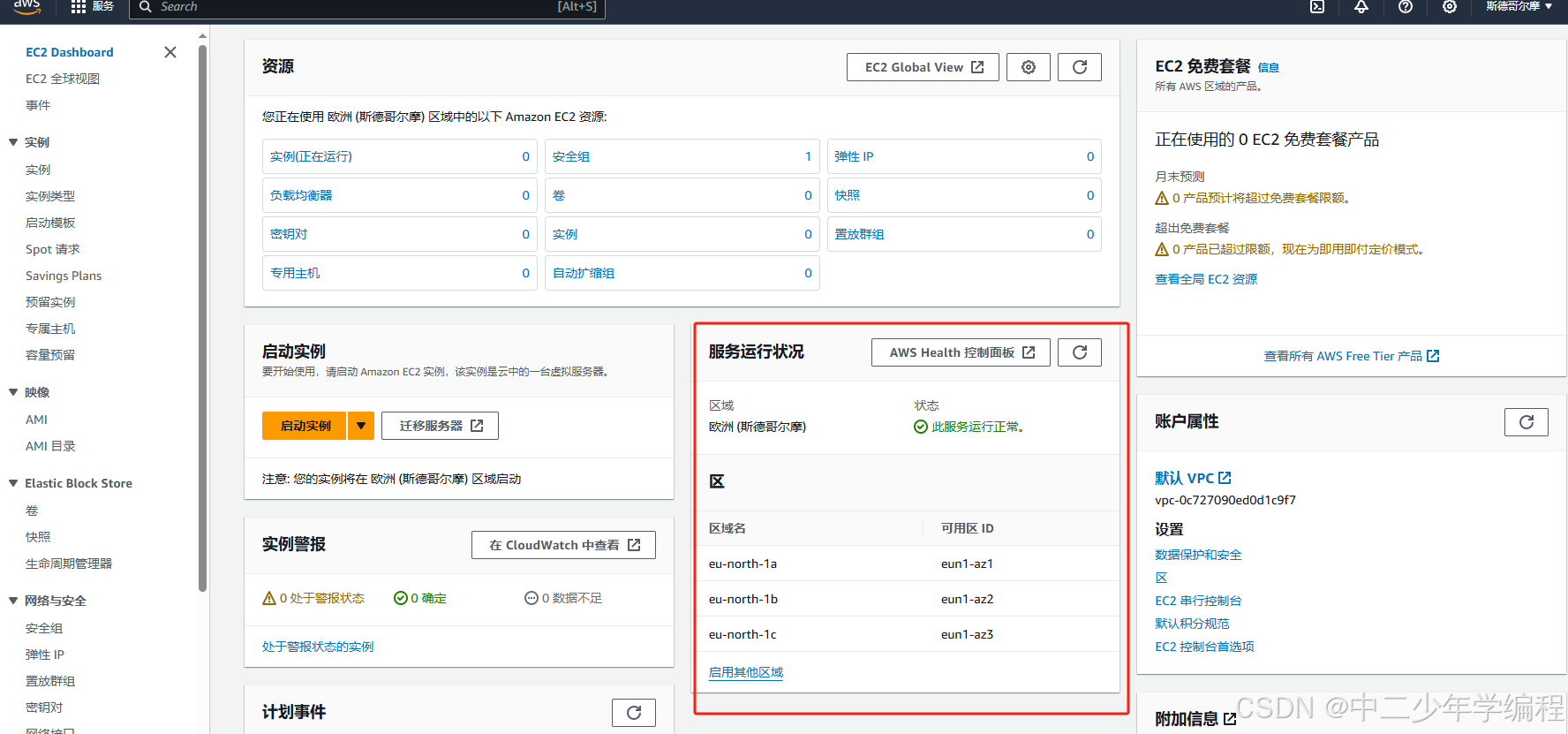
Task: Click the 启用其他区域 link
Action: pyautogui.click(x=746, y=672)
